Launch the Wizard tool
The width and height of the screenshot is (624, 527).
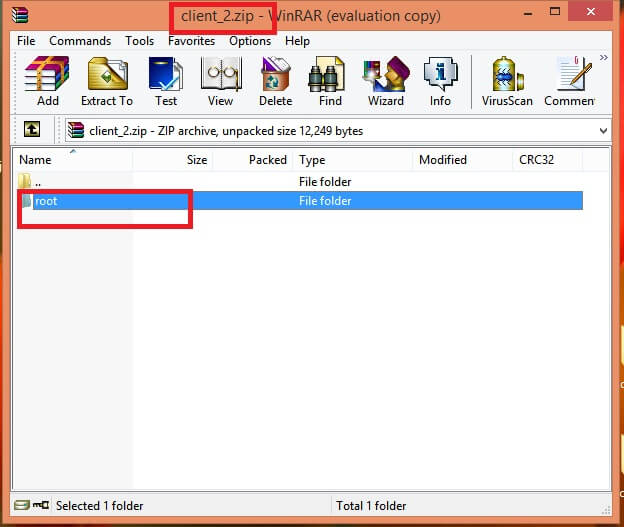385,80
